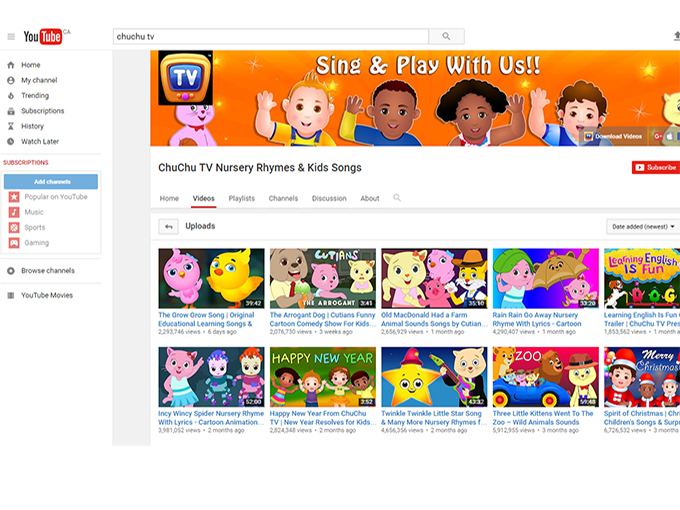680x510 pixels.
Task: Click the Uploads heading text
Action: tap(200, 226)
